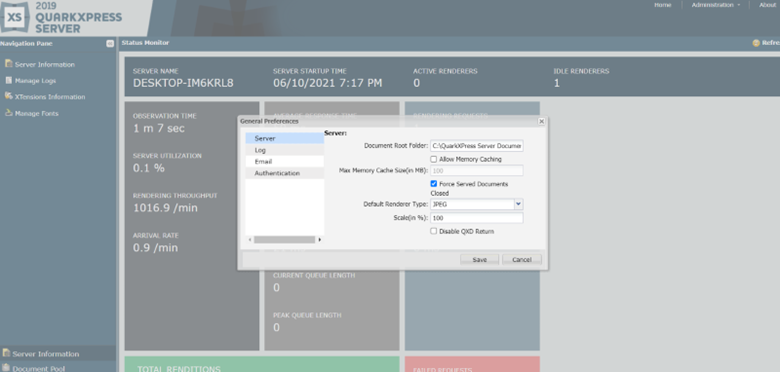Click the Server Information page icon
This screenshot has width=780, height=372.
pyautogui.click(x=8, y=64)
